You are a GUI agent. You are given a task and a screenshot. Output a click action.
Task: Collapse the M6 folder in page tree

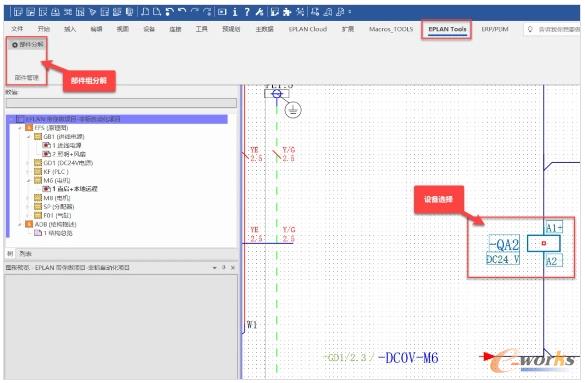[x=28, y=180]
